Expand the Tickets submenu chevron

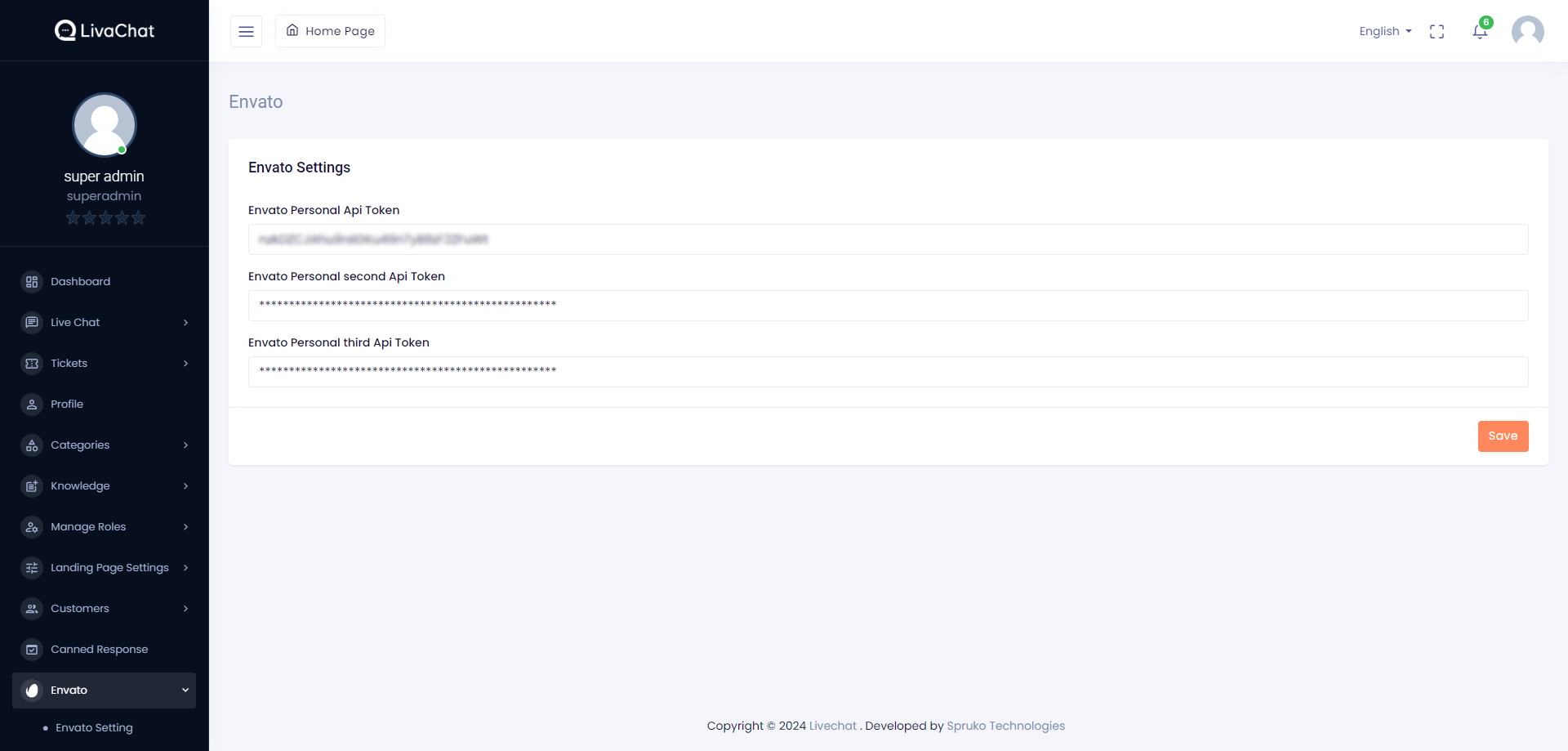coord(185,364)
